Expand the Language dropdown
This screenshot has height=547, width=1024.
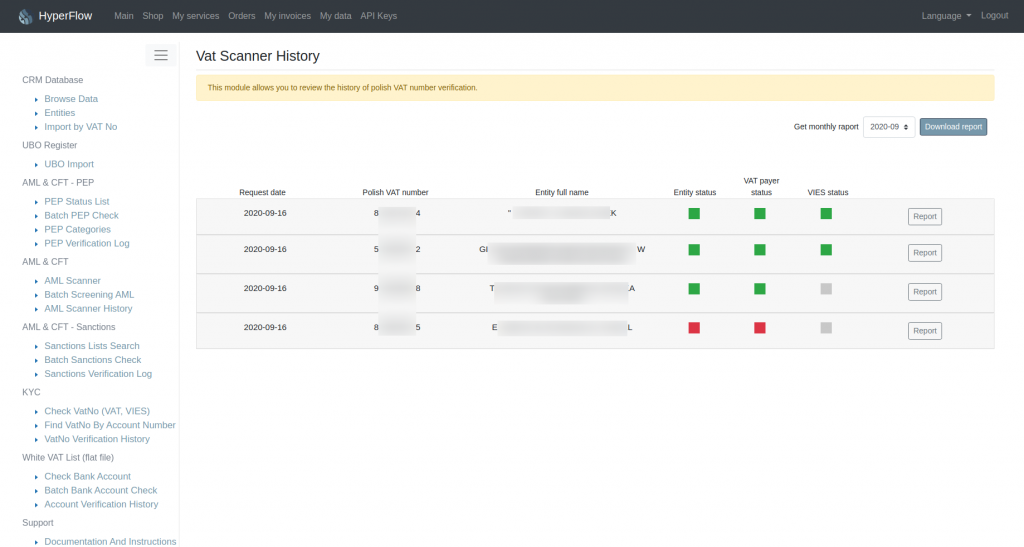click(x=946, y=16)
